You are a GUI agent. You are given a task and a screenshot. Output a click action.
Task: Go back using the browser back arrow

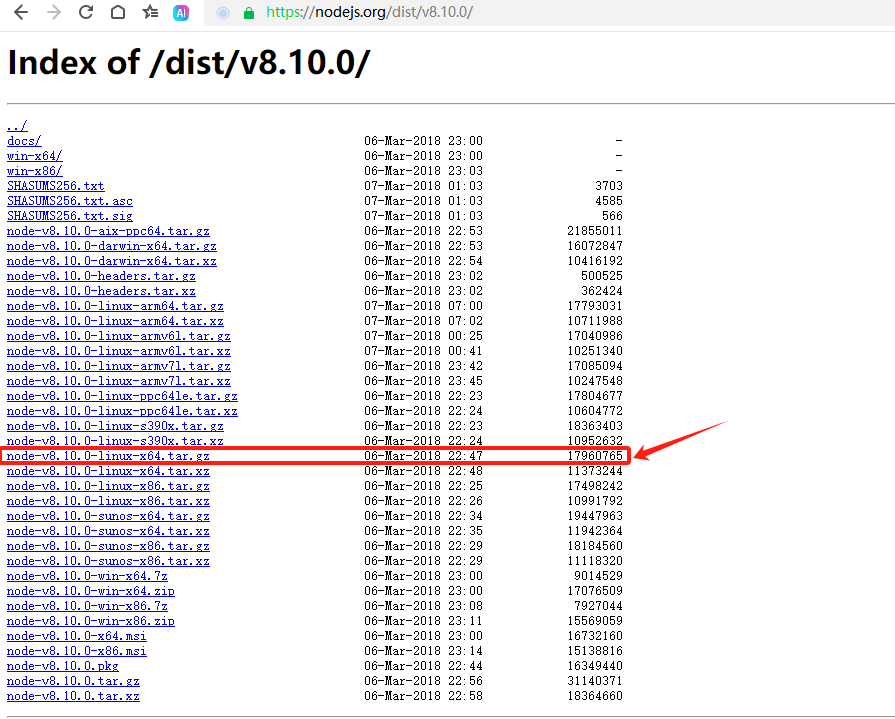[x=21, y=12]
